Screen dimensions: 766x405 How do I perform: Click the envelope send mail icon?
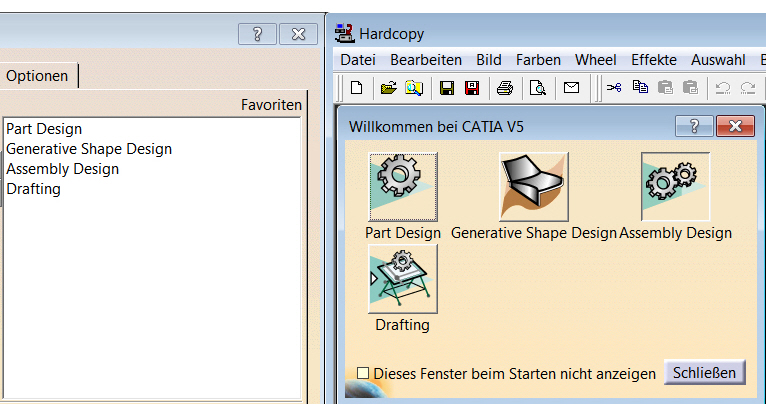[x=571, y=88]
